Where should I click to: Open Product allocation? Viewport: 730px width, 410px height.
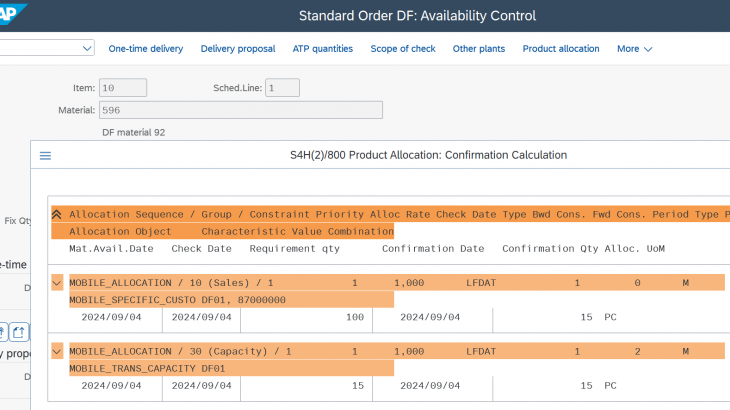561,49
